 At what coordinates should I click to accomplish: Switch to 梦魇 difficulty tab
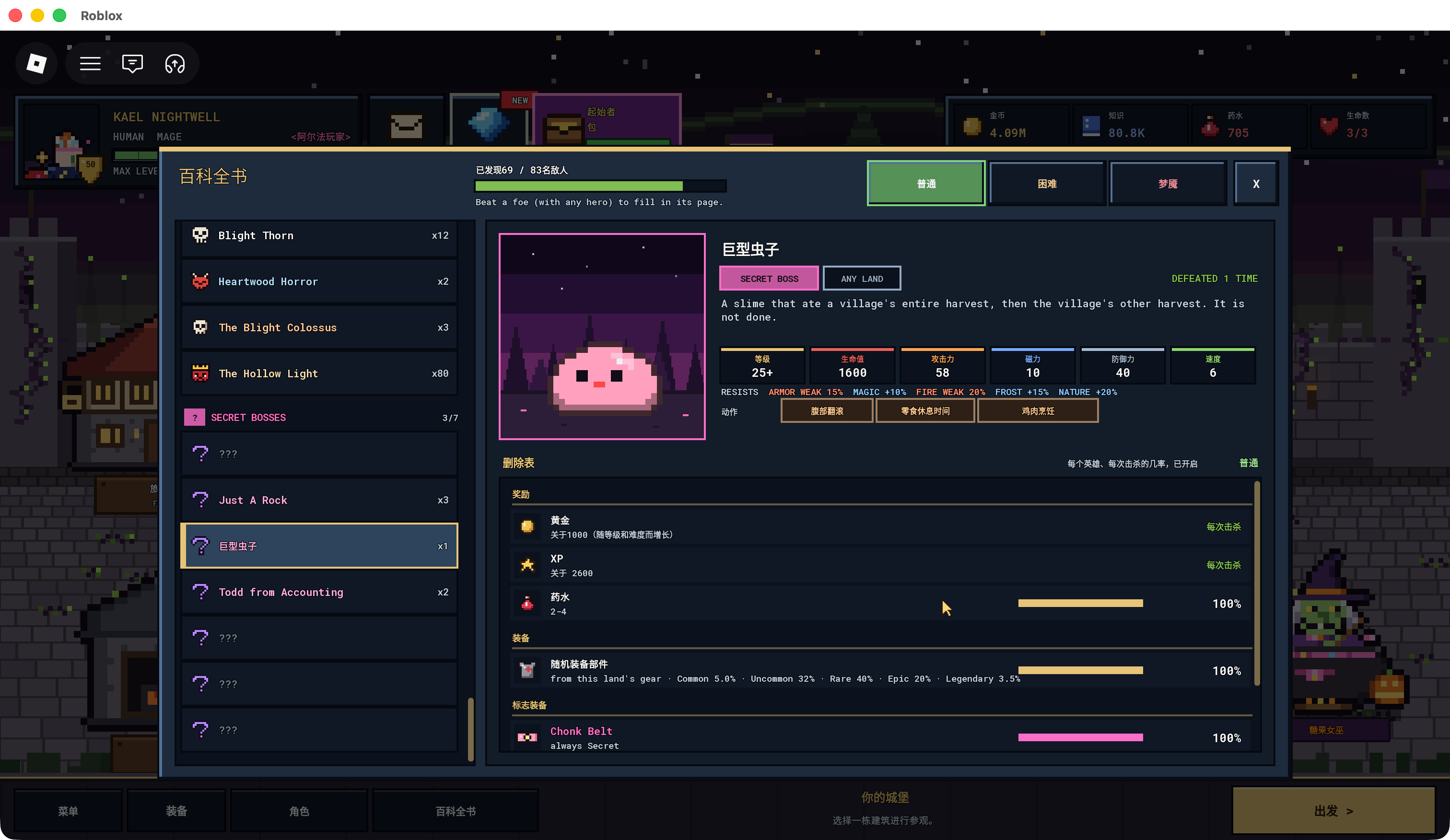(1168, 184)
